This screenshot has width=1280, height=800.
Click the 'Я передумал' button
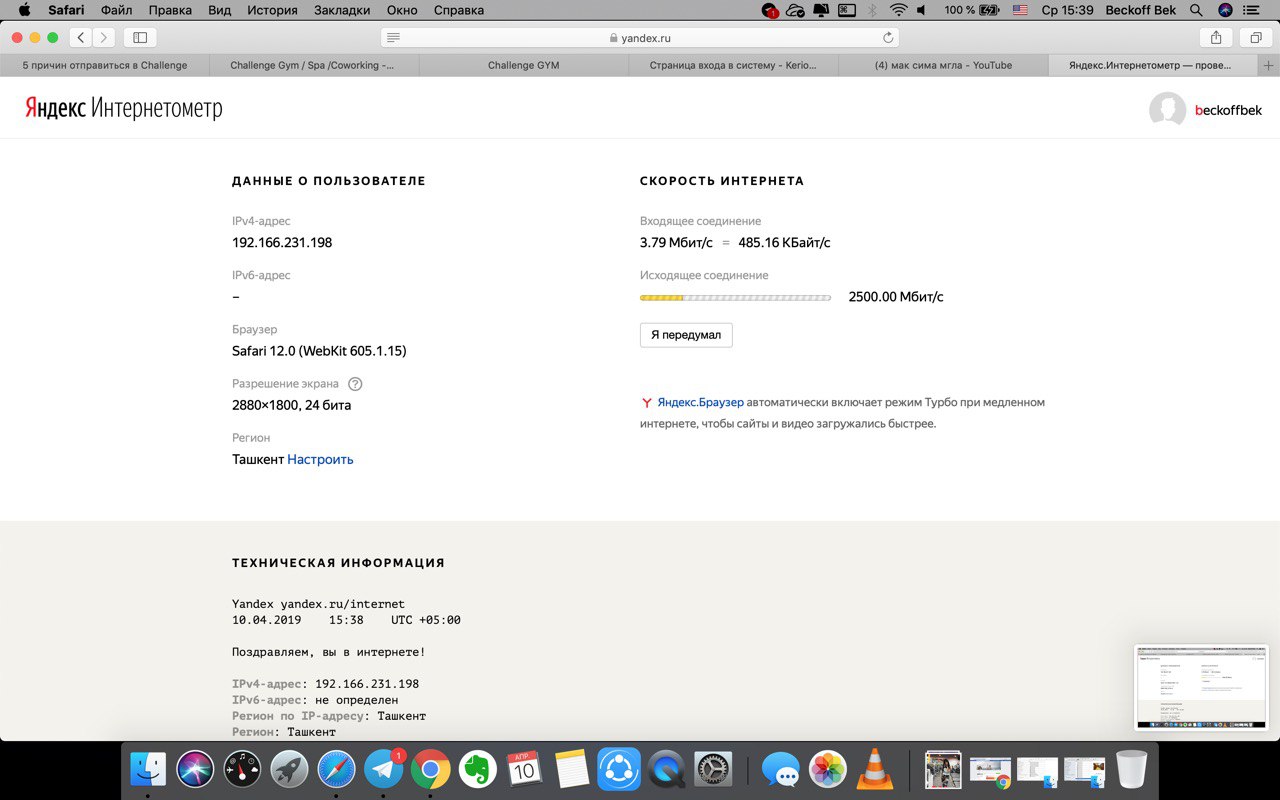[686, 335]
